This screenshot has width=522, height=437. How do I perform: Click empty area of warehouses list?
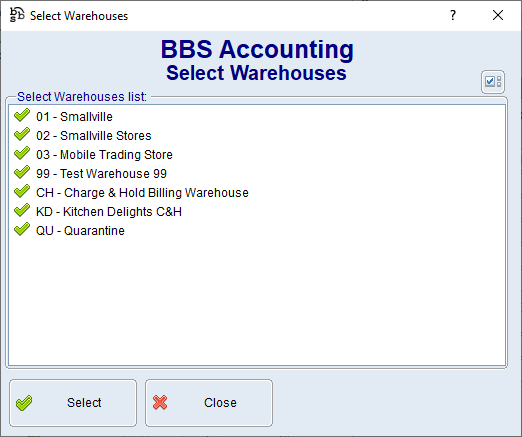tap(257, 300)
